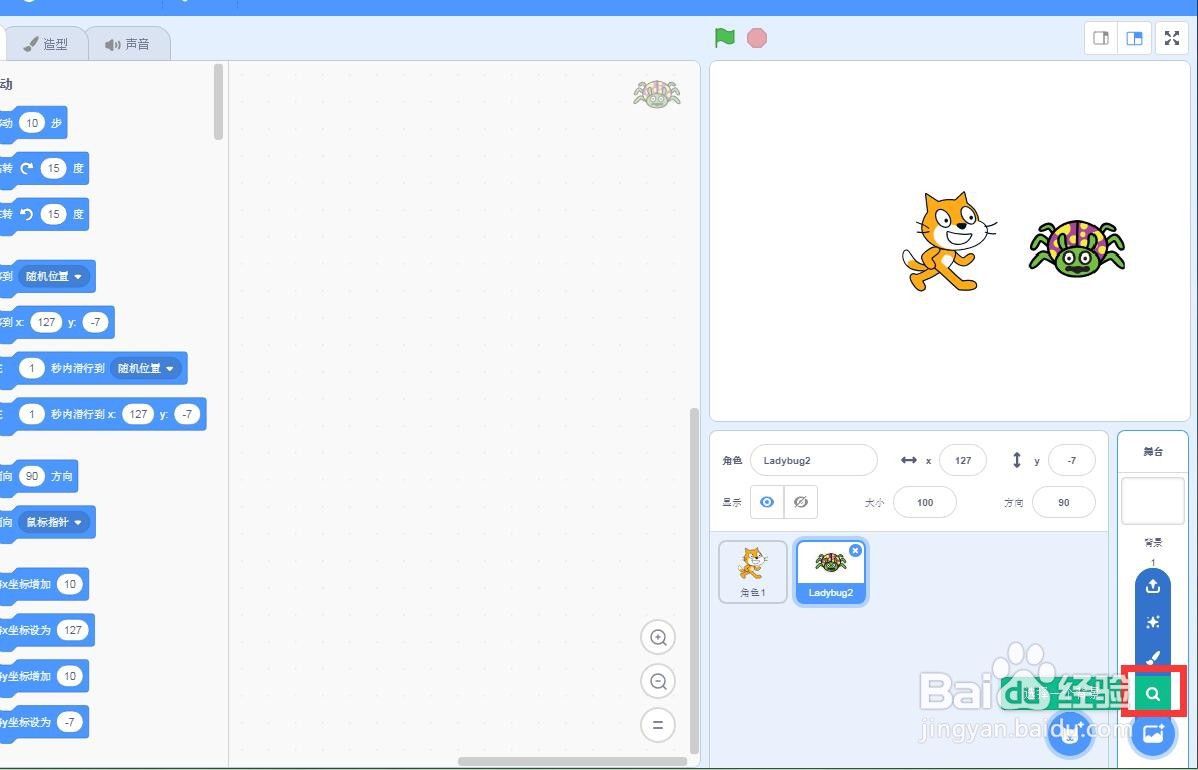1198x770 pixels.
Task: Select the cat sprite 角色1 thumbnail
Action: tap(753, 572)
